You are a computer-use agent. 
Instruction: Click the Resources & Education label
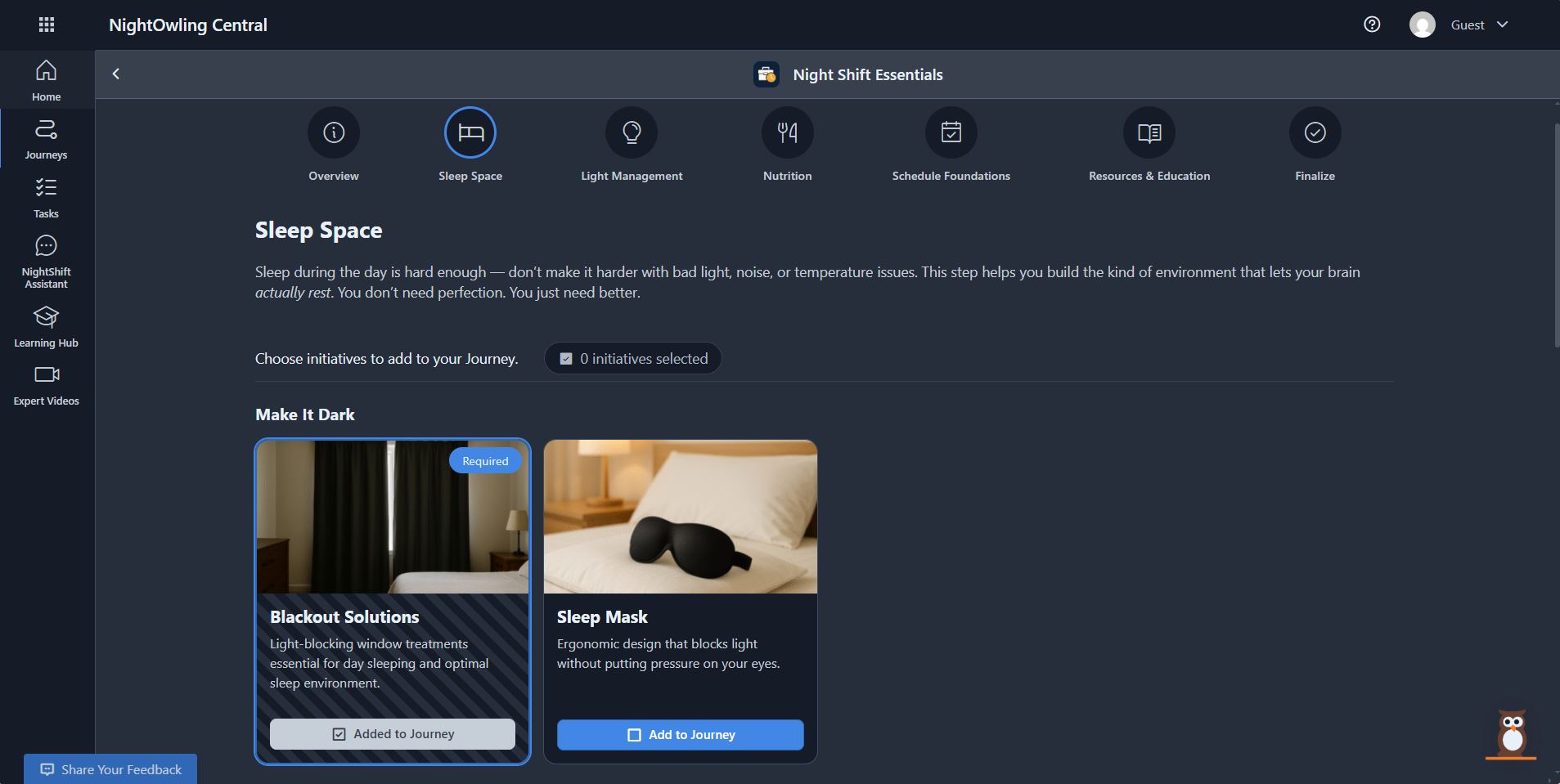(1149, 176)
